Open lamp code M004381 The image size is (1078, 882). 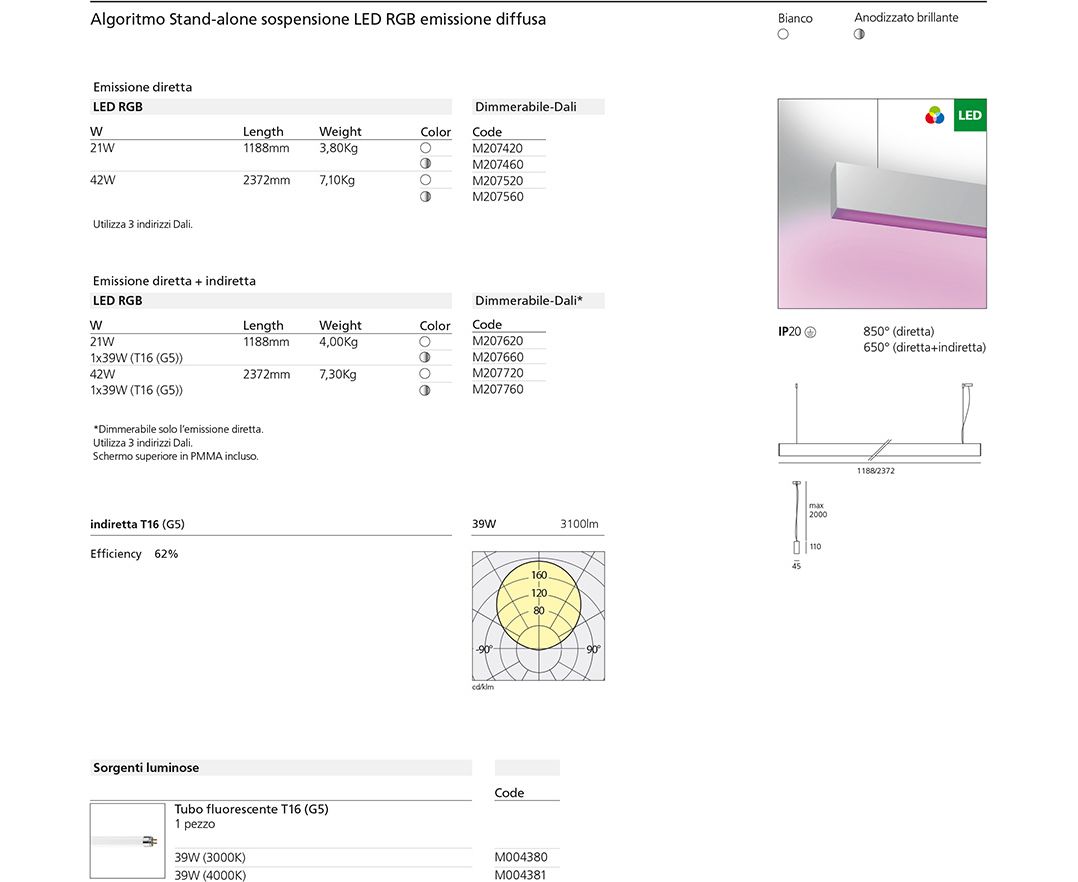pos(521,875)
